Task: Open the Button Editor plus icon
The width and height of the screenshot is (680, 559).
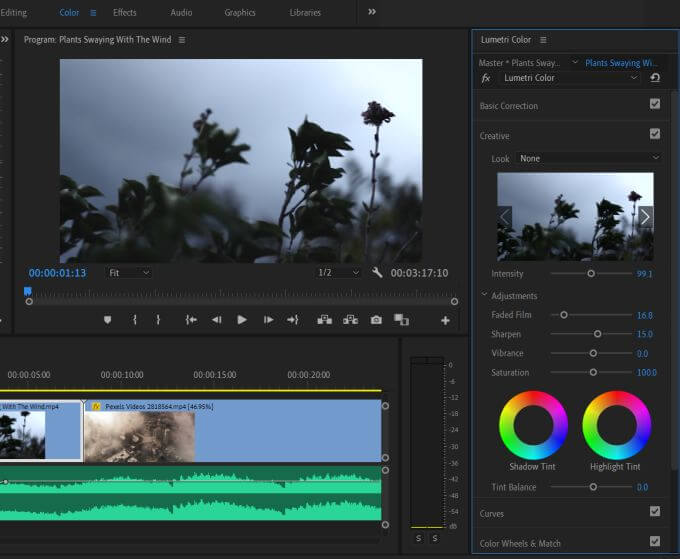Action: [445, 320]
